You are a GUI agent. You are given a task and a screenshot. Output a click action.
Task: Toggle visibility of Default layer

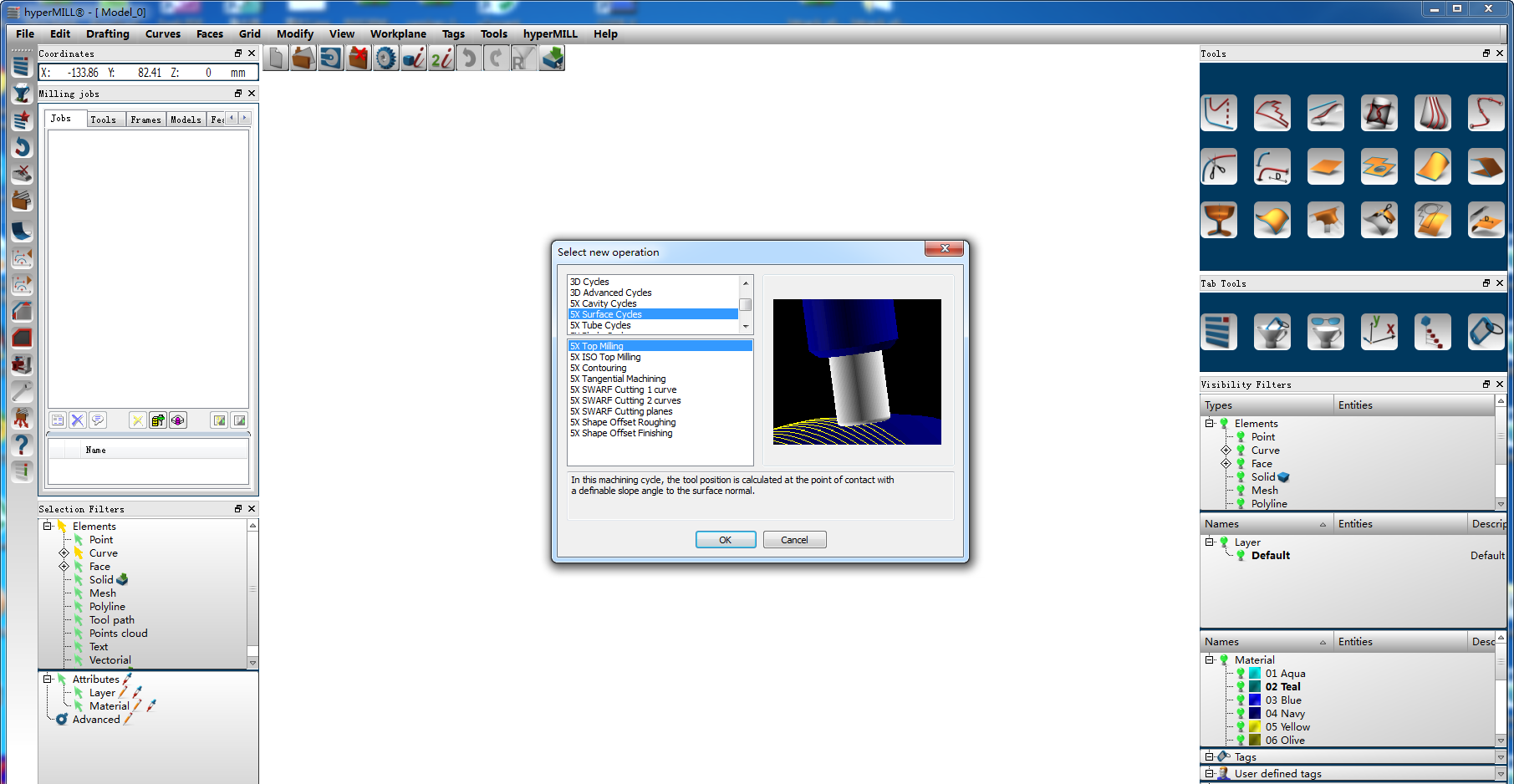point(1241,556)
